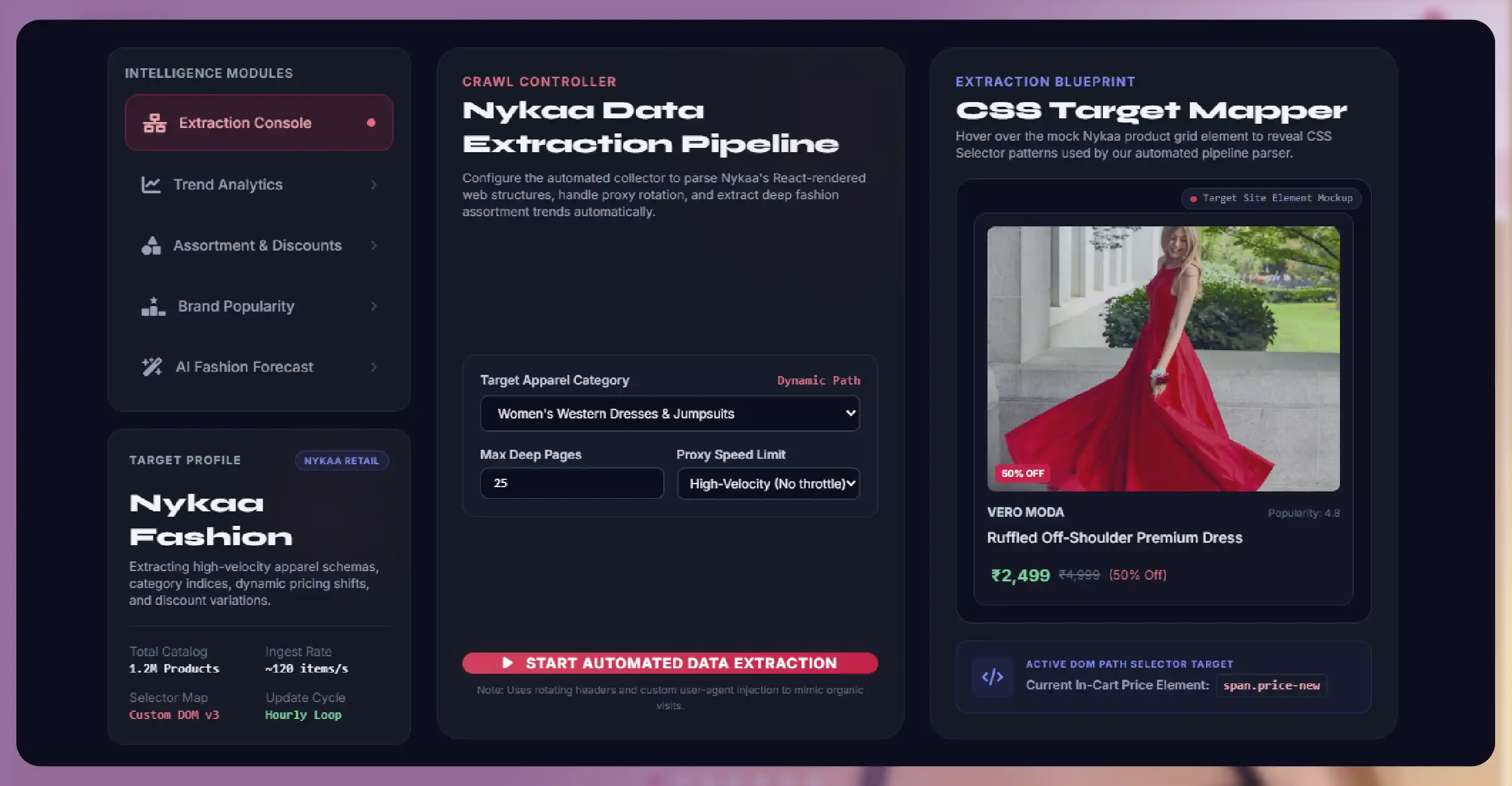This screenshot has width=1512, height=786.
Task: Click the ~120 items/s ingest rate
Action: [x=307, y=669]
